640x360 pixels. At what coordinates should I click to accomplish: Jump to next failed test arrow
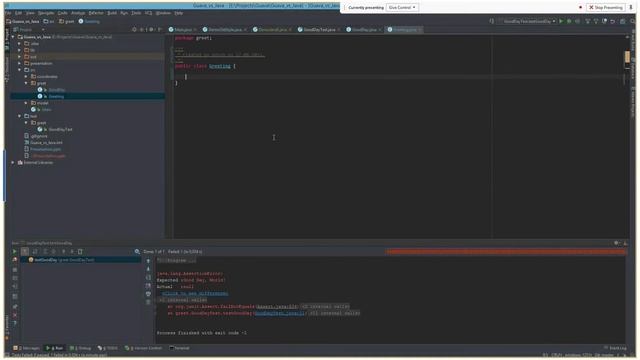pos(72,251)
